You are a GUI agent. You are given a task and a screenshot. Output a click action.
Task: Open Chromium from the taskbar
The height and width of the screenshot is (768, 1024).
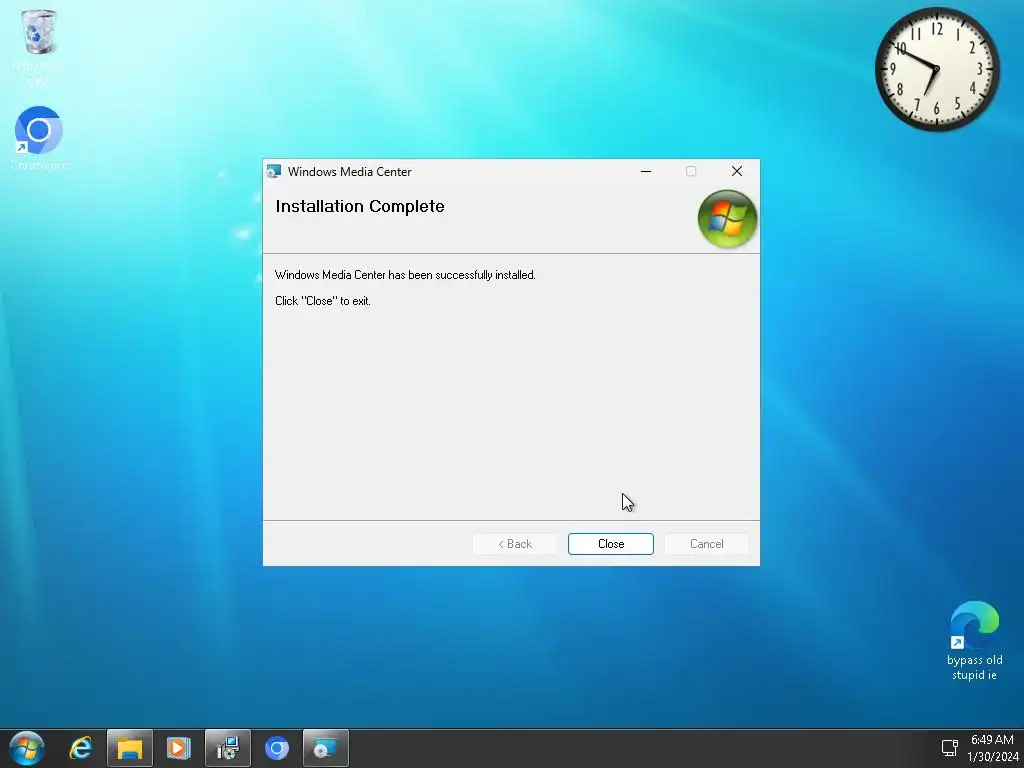point(277,748)
